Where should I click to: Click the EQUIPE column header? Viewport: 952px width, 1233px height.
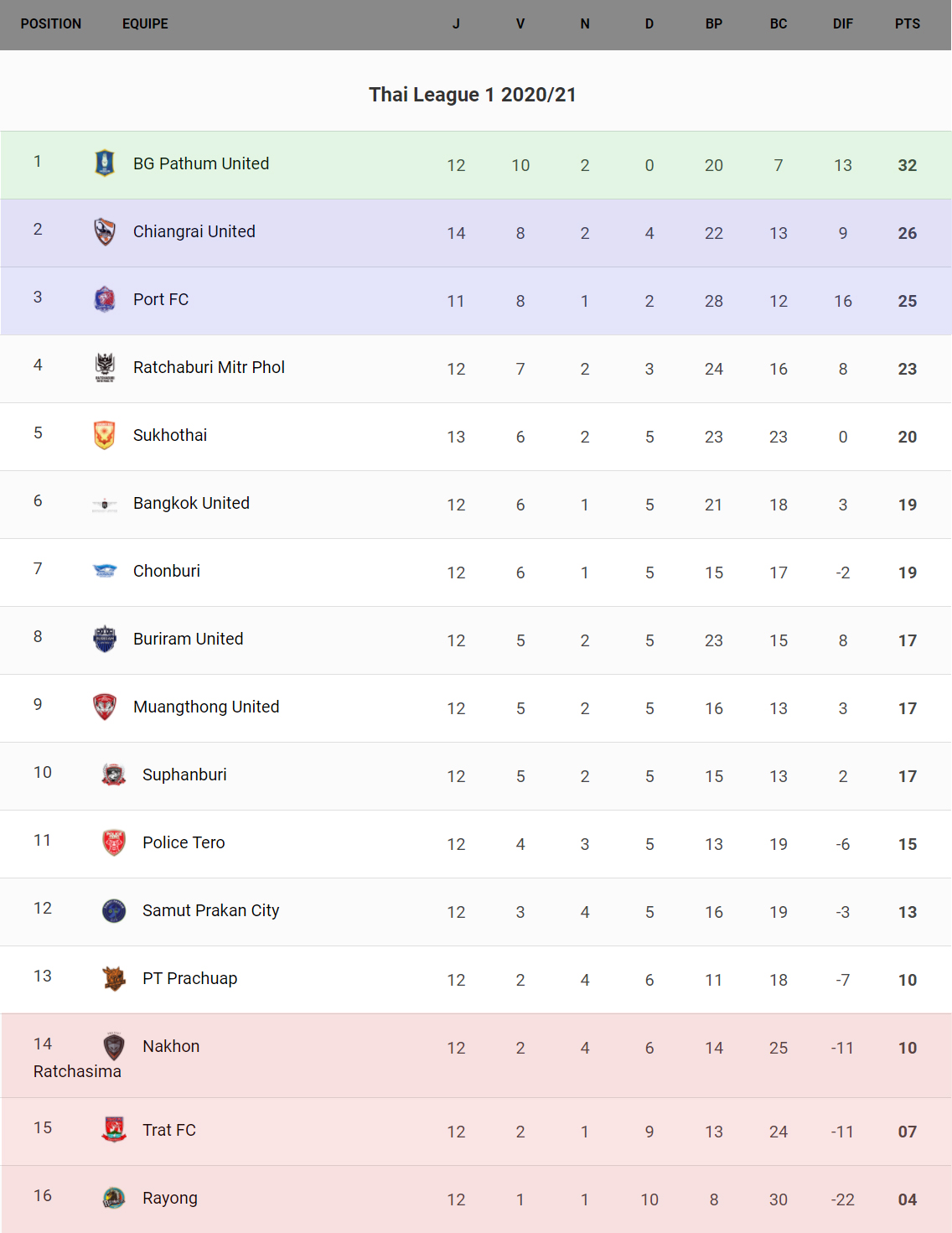(x=145, y=23)
